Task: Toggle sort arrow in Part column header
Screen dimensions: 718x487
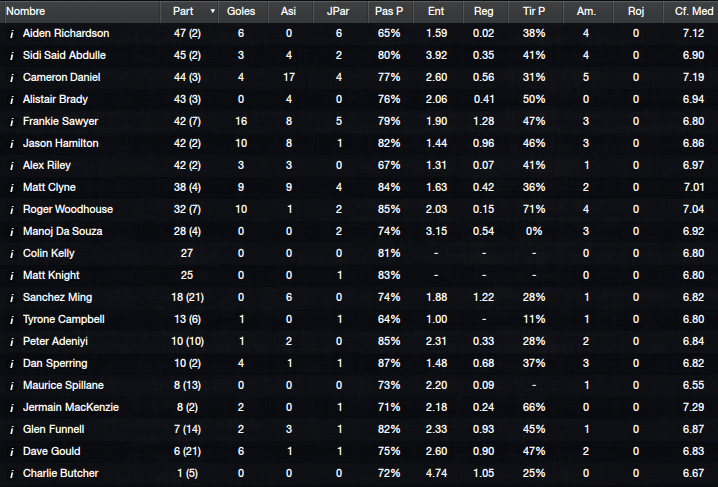Action: coord(212,11)
